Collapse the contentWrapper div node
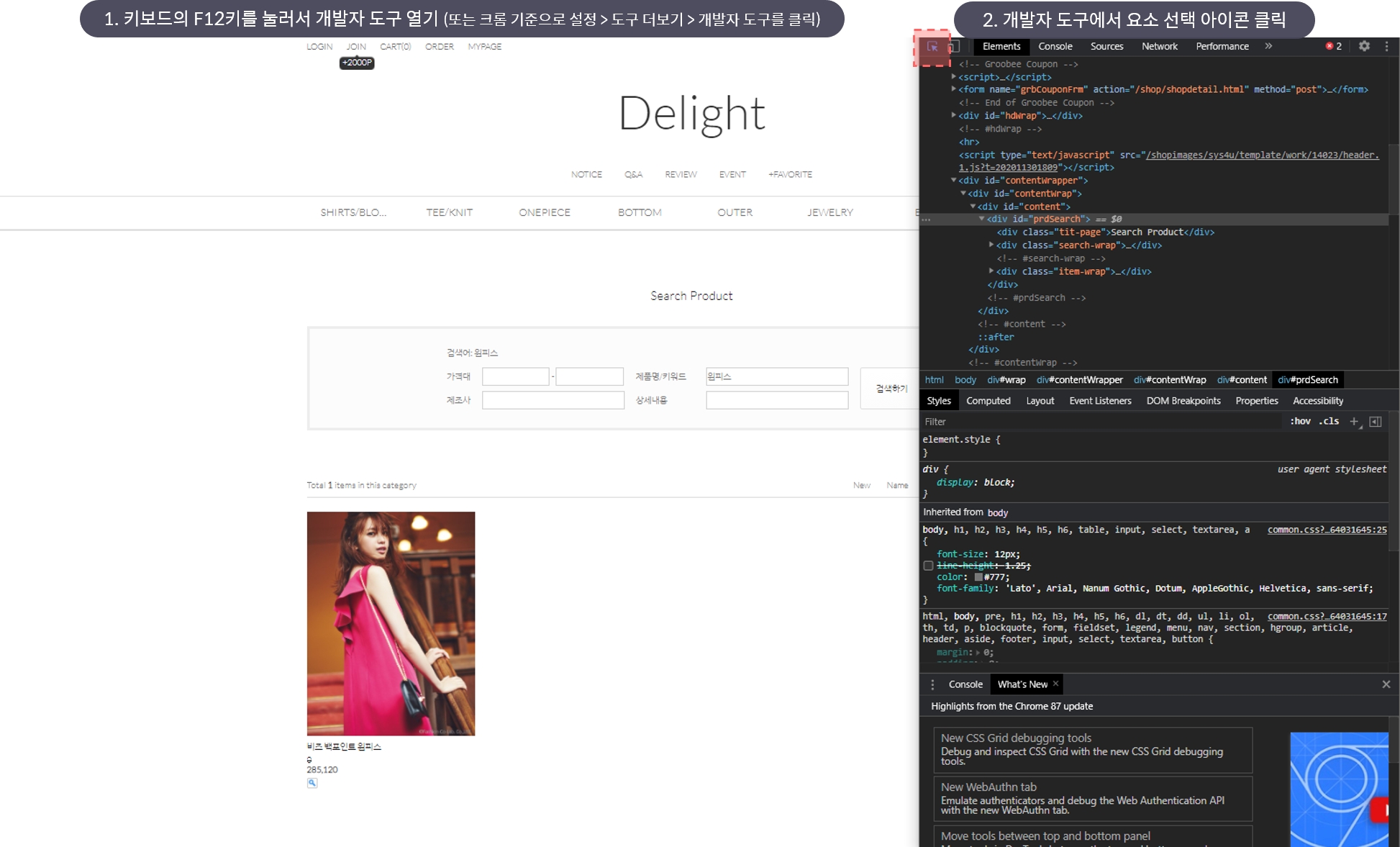This screenshot has width=1400, height=847. tap(954, 181)
